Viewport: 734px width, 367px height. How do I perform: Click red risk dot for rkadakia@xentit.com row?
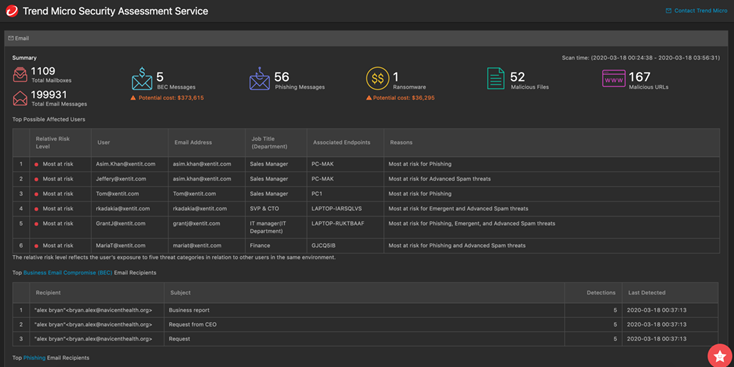pos(36,209)
